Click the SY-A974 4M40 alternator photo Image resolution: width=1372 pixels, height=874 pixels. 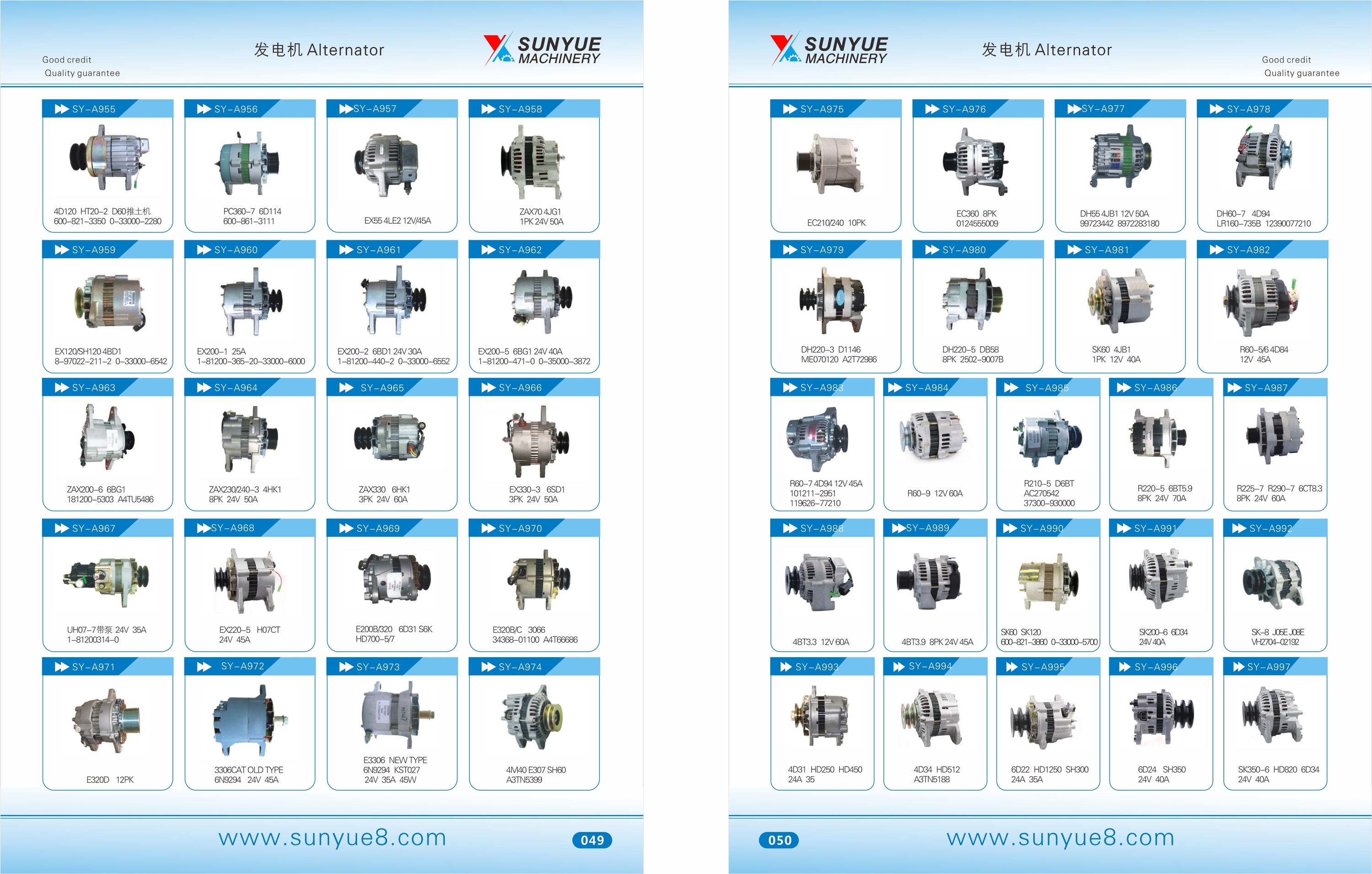point(532,717)
